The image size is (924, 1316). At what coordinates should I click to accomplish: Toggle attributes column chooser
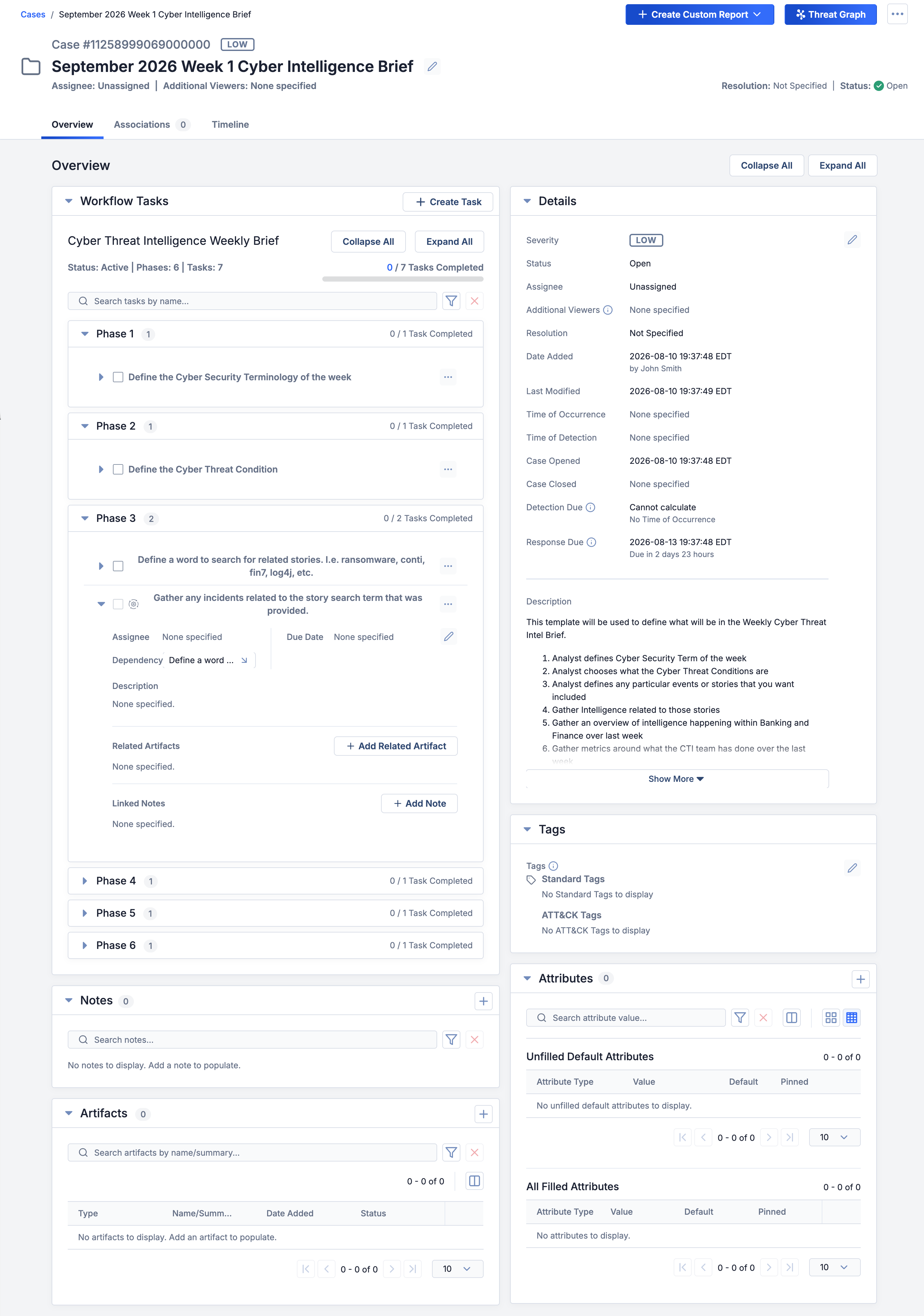(792, 1018)
